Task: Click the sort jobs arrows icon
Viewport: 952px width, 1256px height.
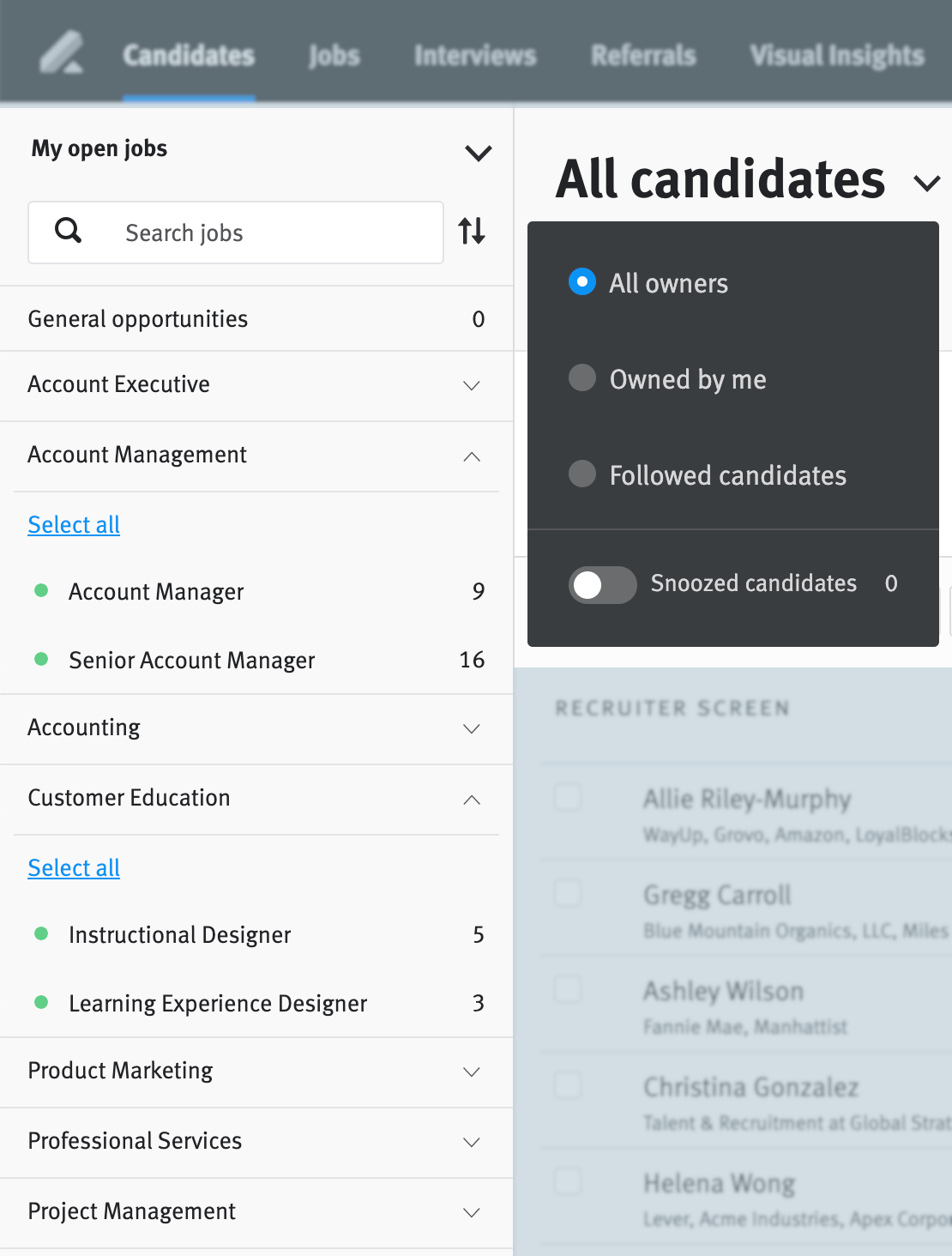Action: [472, 231]
